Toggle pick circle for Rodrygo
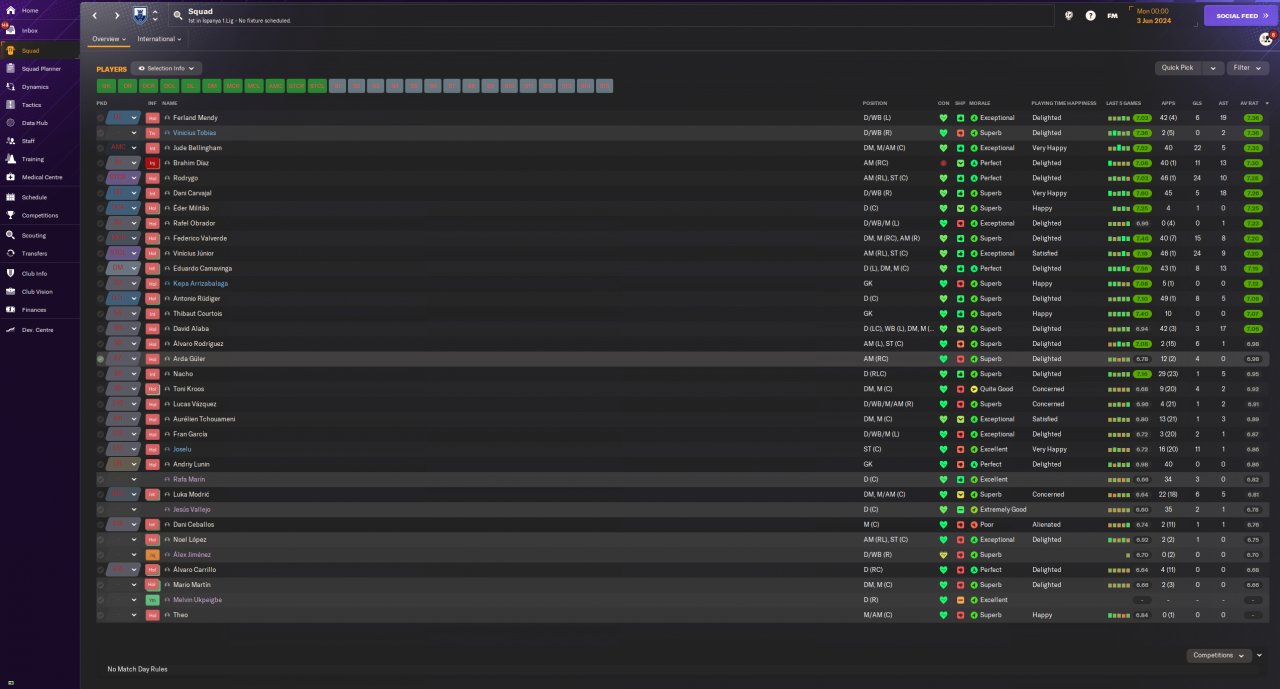This screenshot has height=689, width=1280. pyautogui.click(x=100, y=178)
